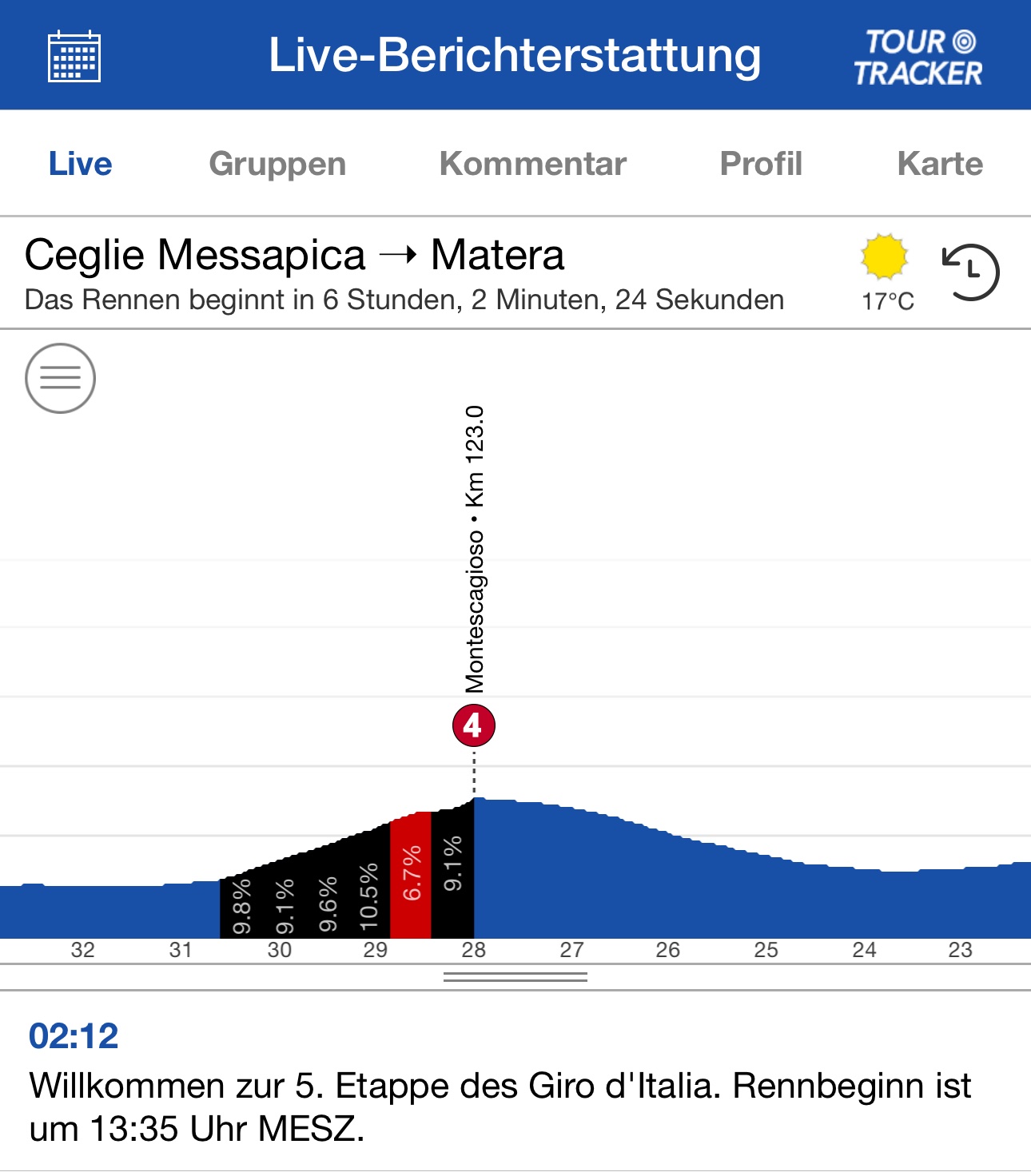The image size is (1031, 1176).
Task: Open the Profil tab
Action: (x=761, y=164)
